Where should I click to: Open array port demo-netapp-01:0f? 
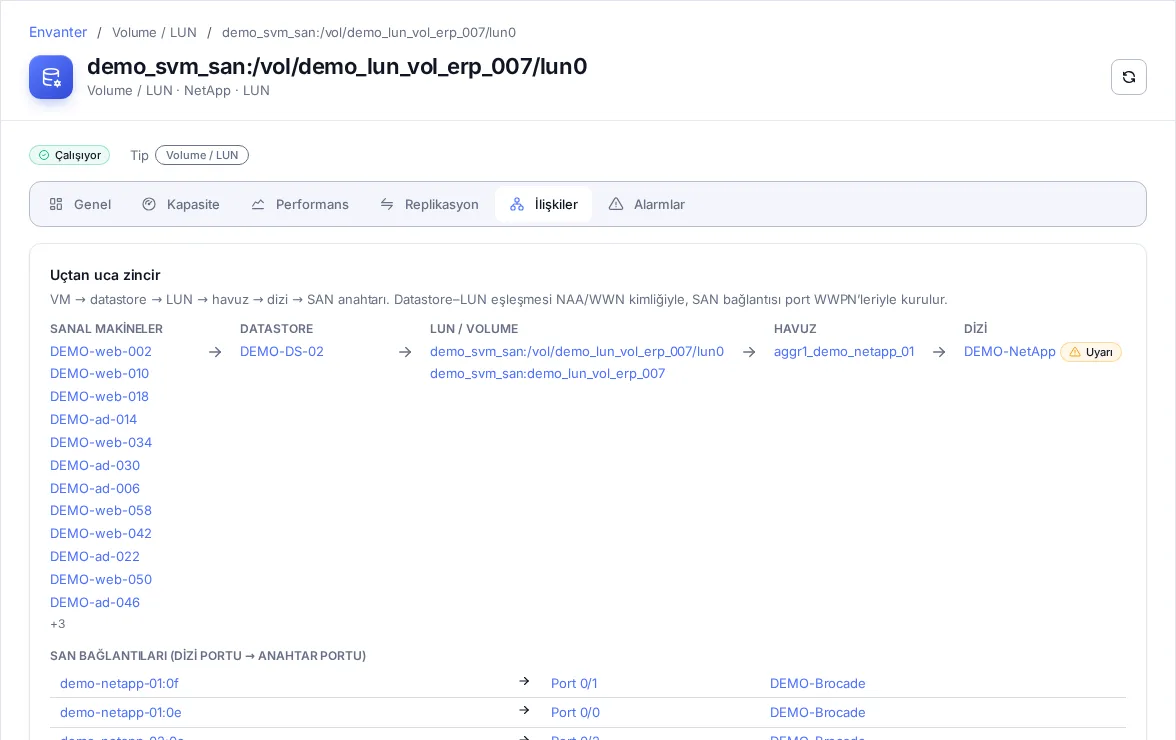point(119,684)
